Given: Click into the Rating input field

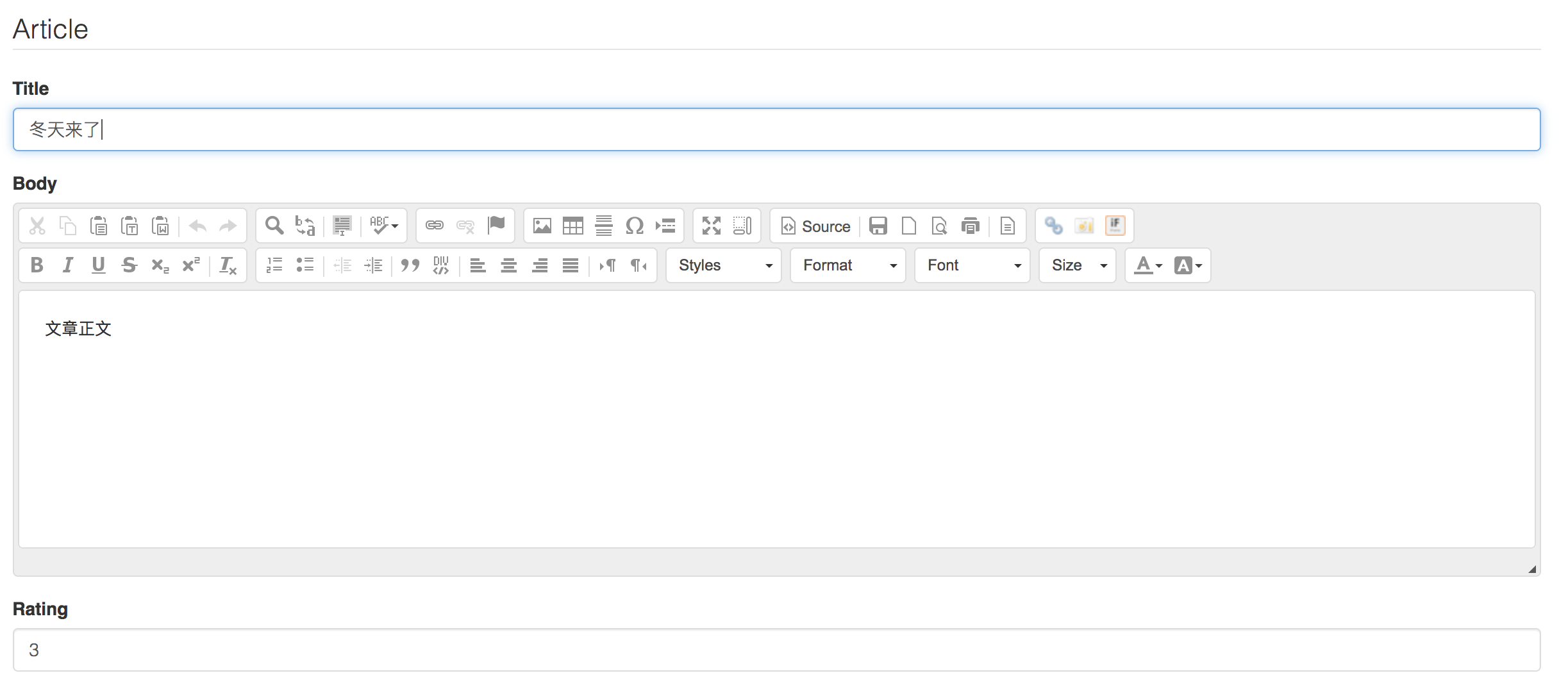Looking at the screenshot, I should 776,650.
